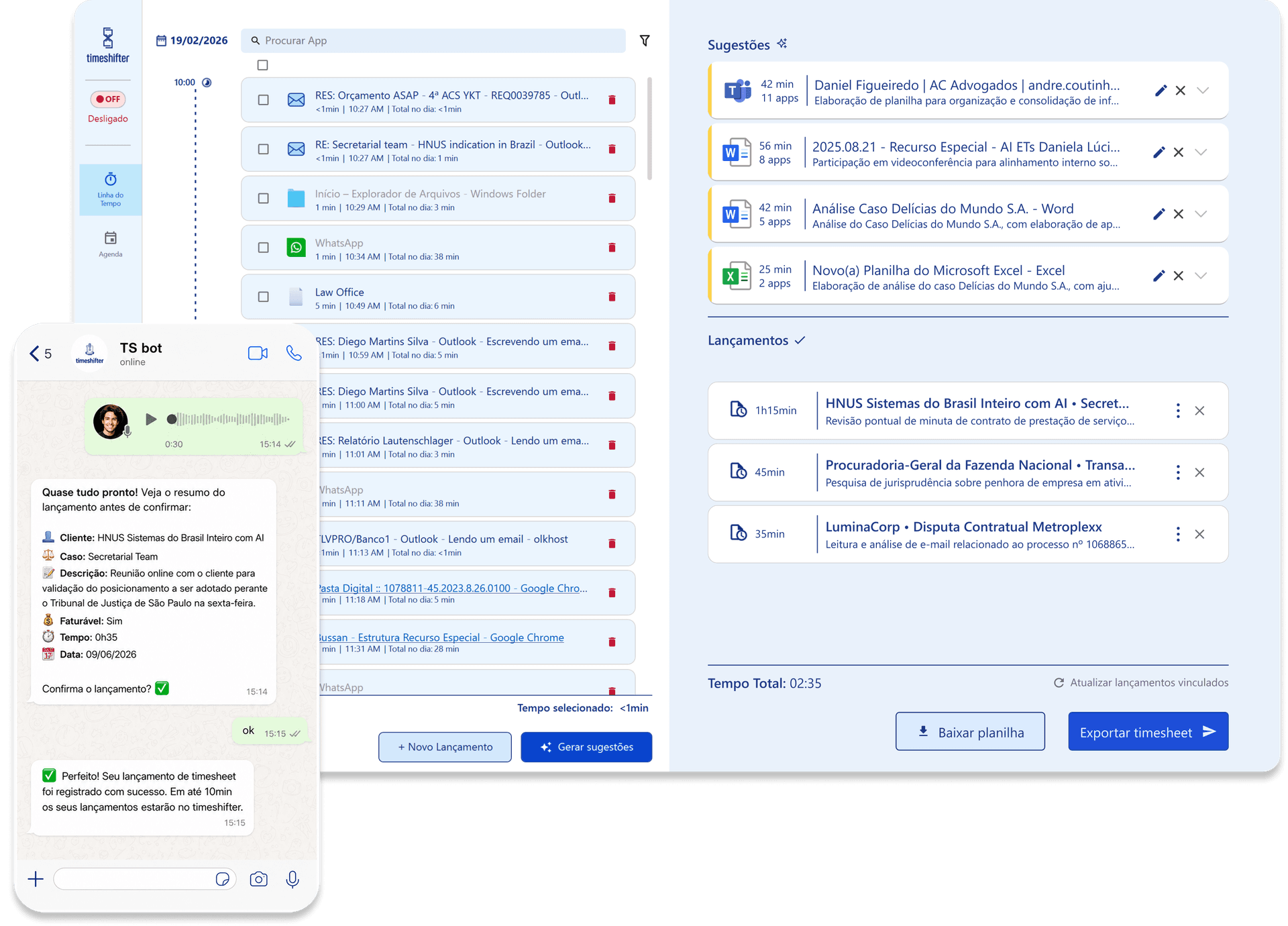Tap the microphone icon in chat
The image size is (1288, 926).
point(292,879)
